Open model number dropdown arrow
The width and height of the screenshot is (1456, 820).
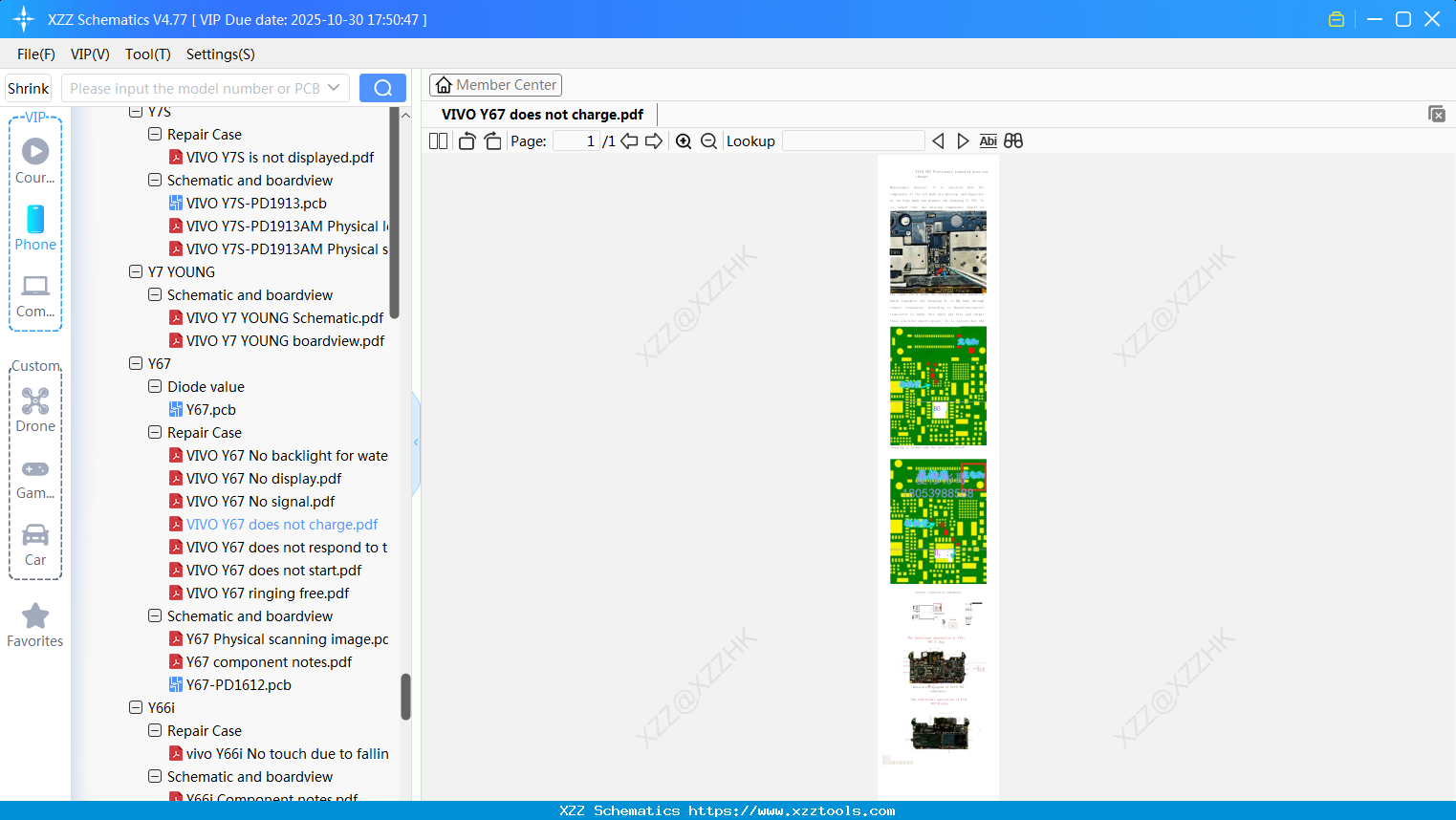[334, 88]
